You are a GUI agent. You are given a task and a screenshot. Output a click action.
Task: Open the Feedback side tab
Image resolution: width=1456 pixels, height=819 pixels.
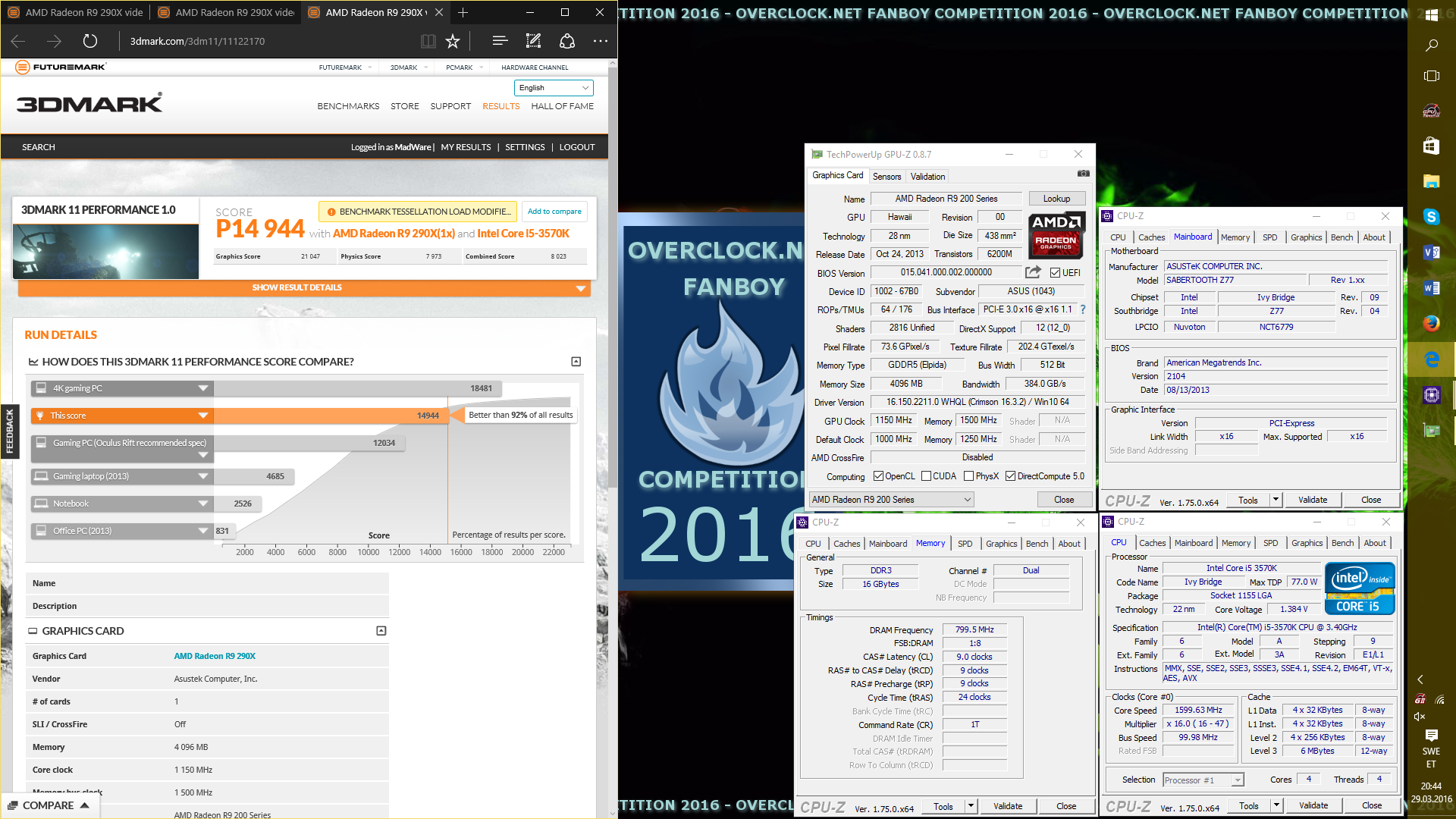(9, 431)
